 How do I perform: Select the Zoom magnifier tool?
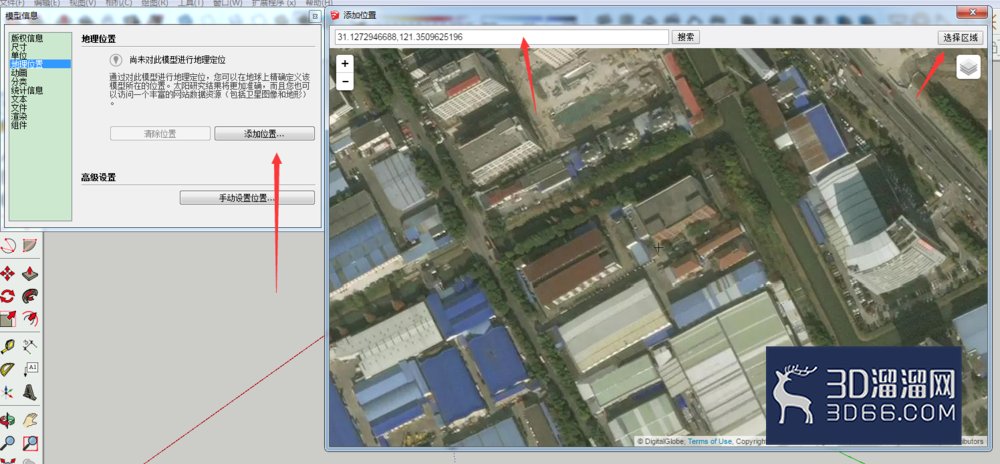point(8,441)
